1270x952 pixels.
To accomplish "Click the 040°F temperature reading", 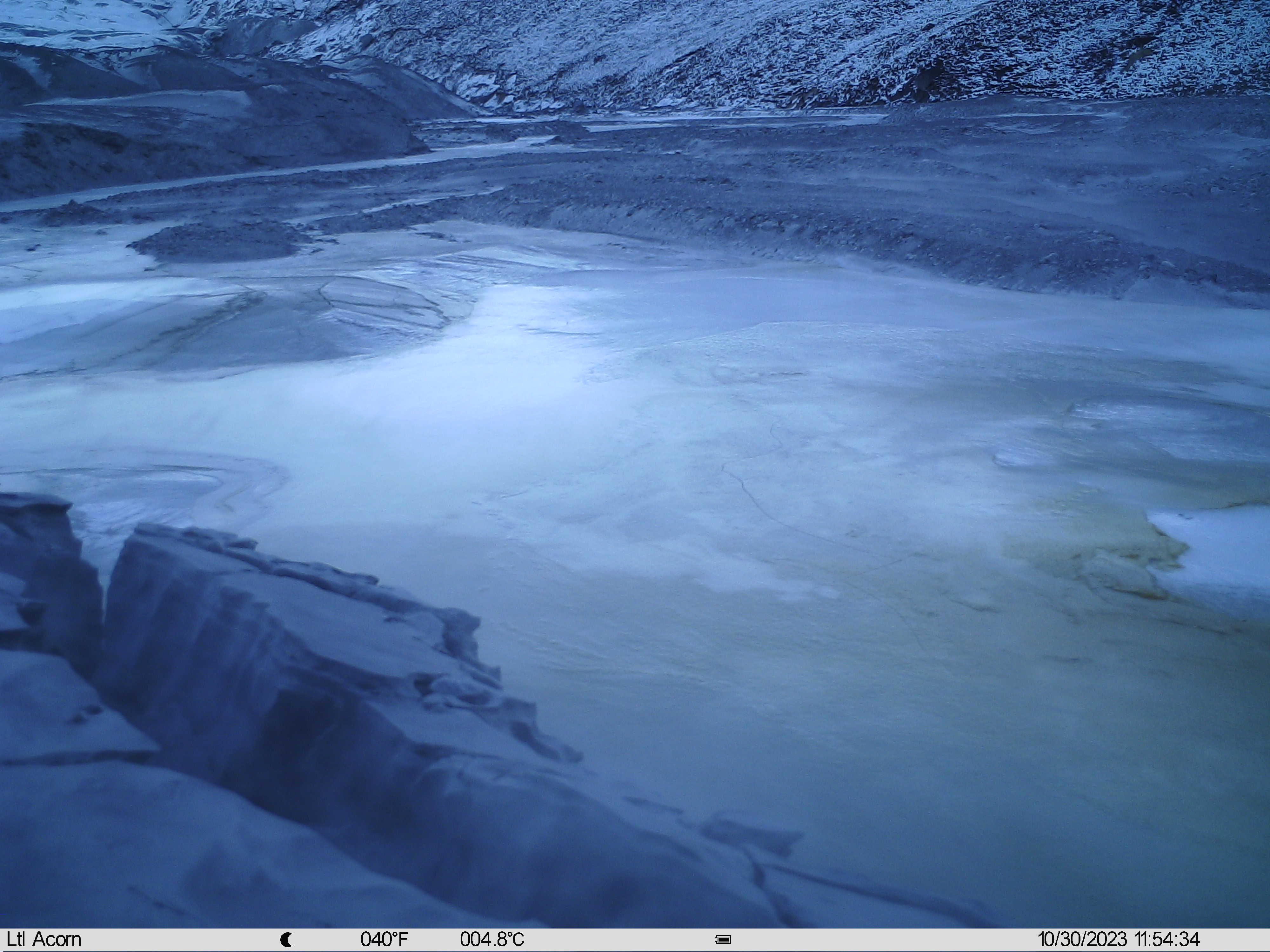I will [x=384, y=939].
